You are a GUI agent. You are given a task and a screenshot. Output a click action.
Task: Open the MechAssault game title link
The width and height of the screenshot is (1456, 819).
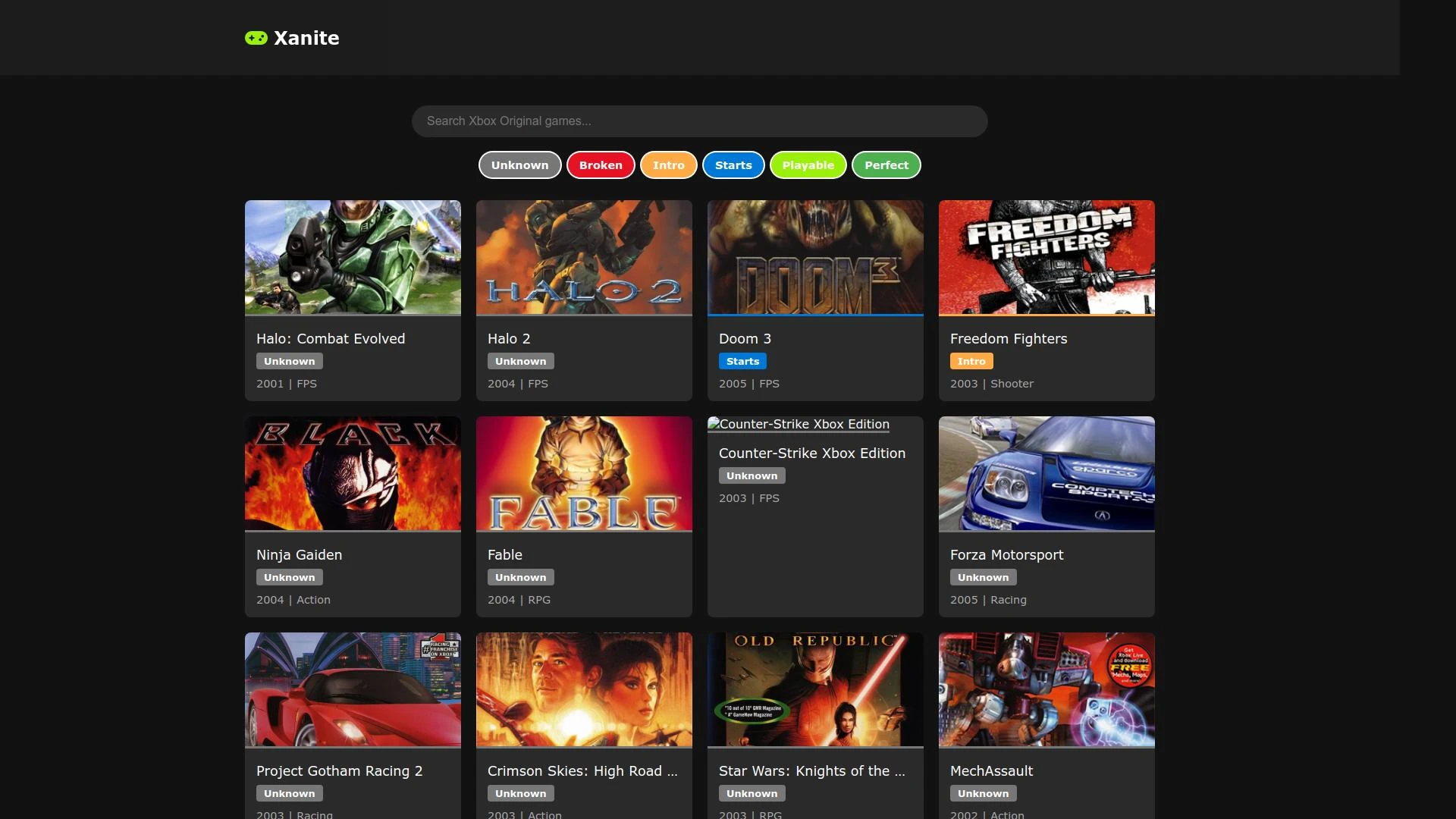[991, 771]
